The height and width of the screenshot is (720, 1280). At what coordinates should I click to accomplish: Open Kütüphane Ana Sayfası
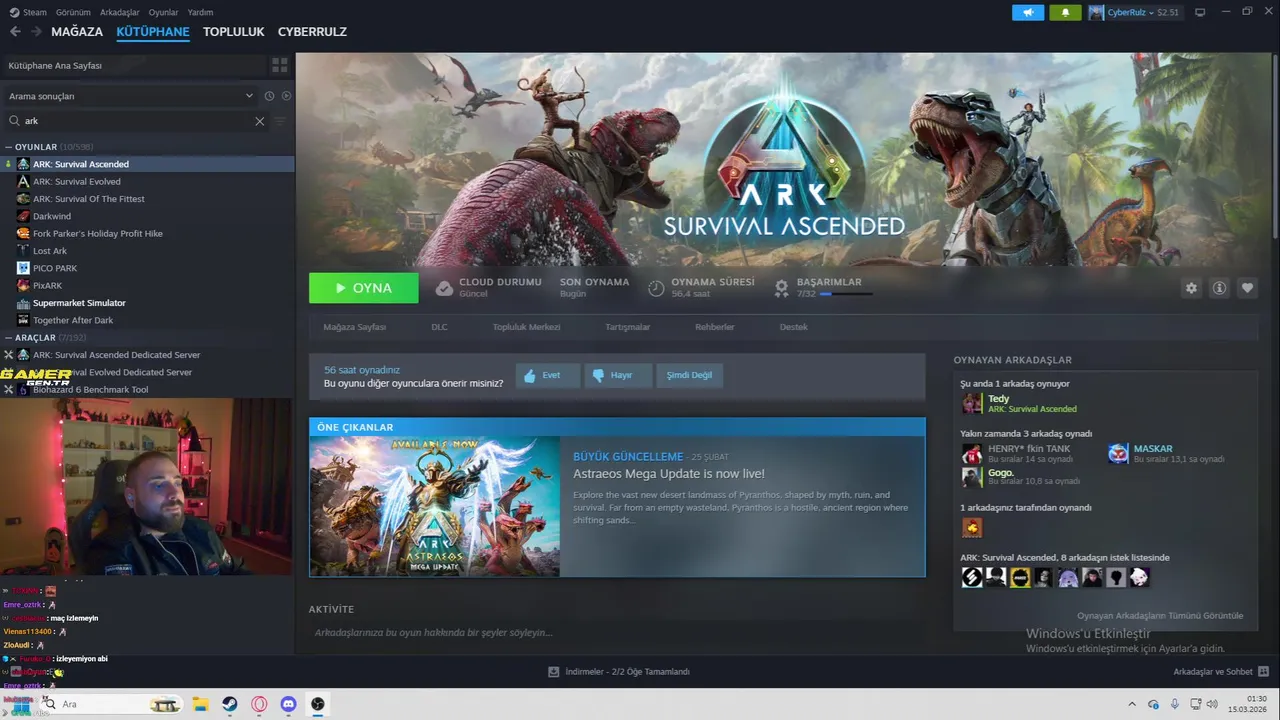pos(132,65)
